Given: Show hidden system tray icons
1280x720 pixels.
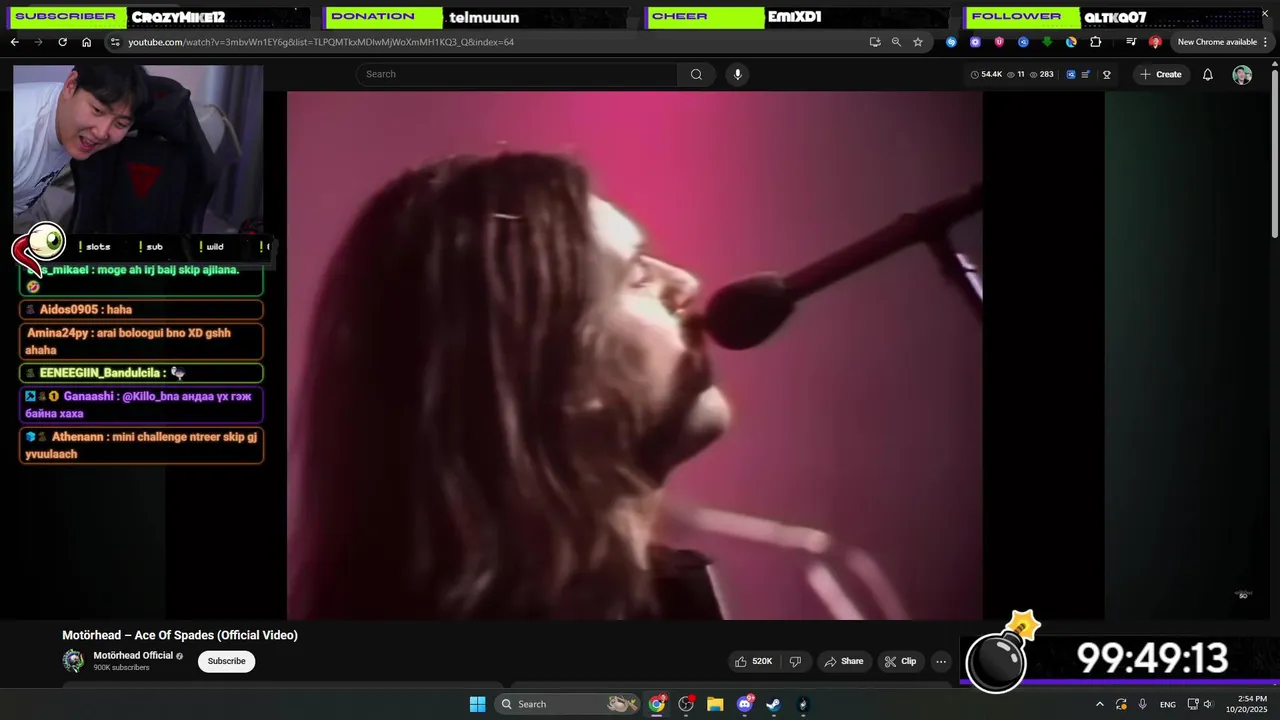Looking at the screenshot, I should [1099, 704].
